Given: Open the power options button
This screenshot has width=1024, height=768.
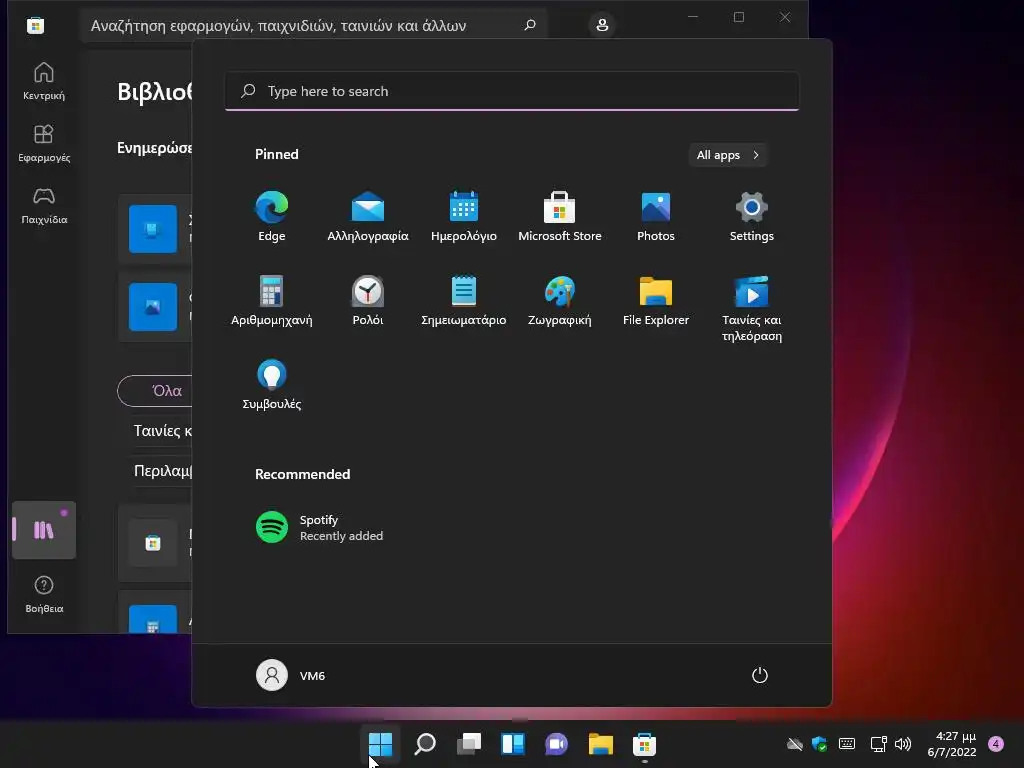Looking at the screenshot, I should [x=760, y=675].
